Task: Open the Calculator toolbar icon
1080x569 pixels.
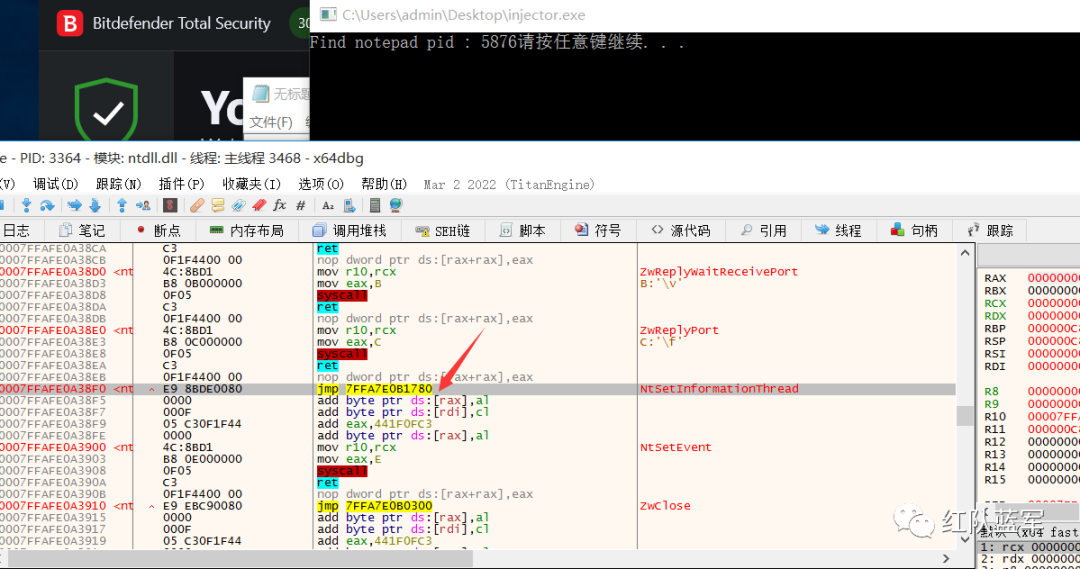Action: 375,205
